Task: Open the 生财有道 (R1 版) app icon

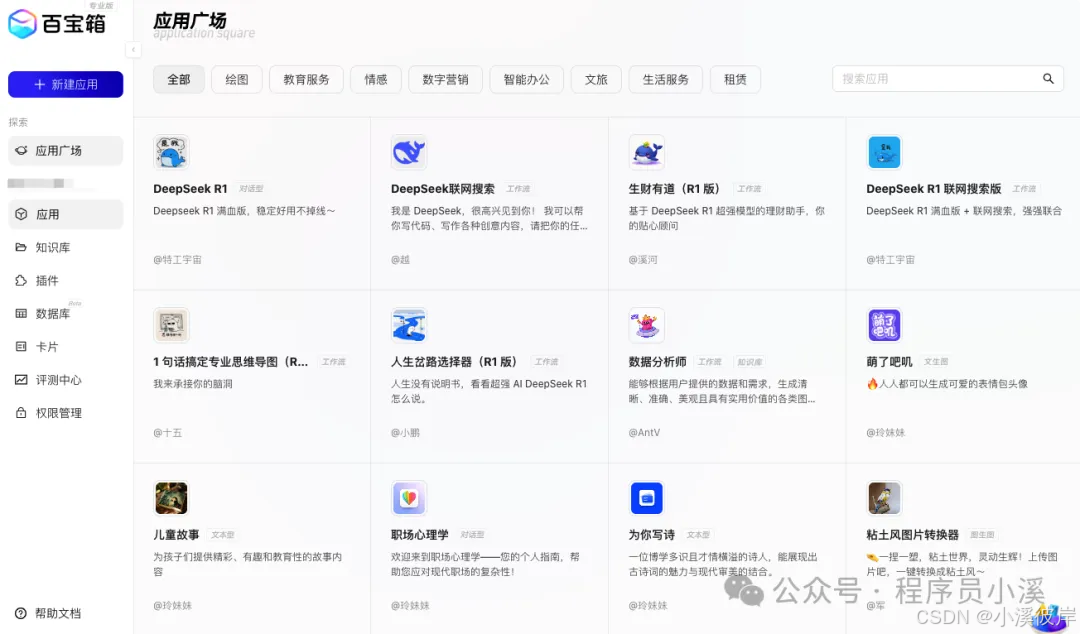Action: 647,152
